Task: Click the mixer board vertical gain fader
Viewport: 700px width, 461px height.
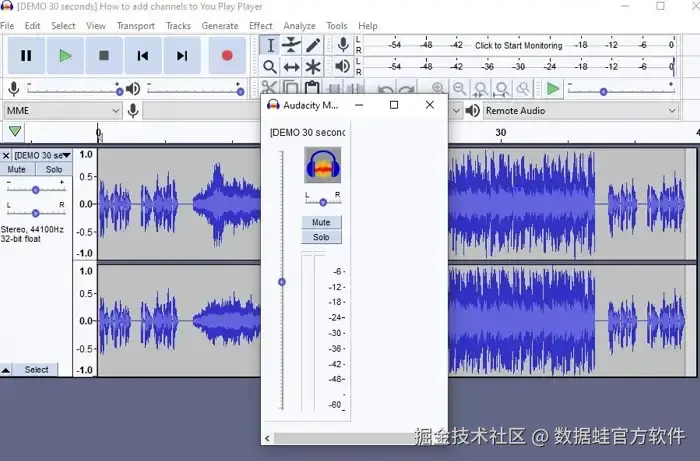Action: [x=282, y=282]
